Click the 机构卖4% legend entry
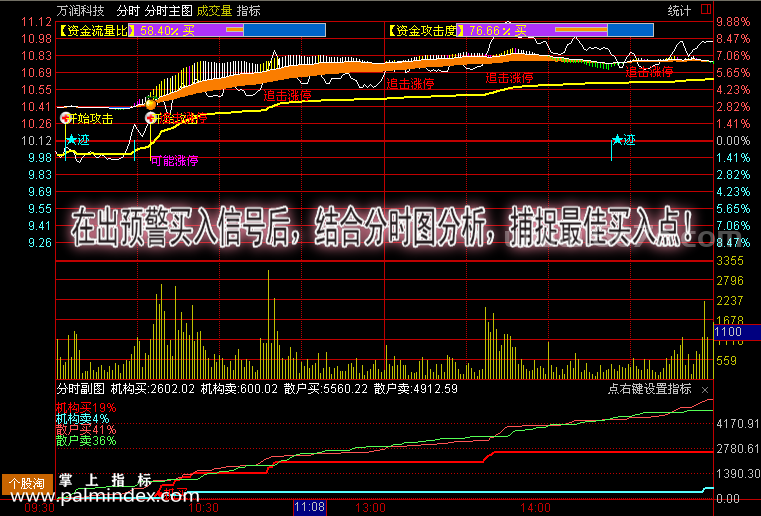This screenshot has height=516, width=761. [x=83, y=418]
